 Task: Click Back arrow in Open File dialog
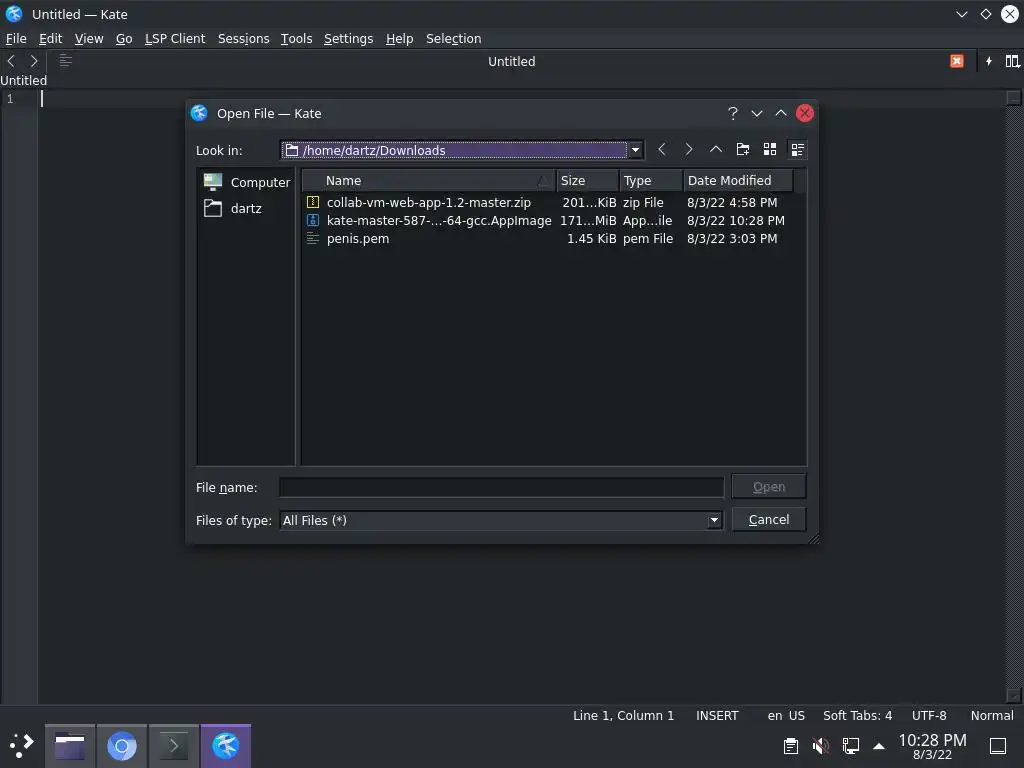[x=662, y=150]
